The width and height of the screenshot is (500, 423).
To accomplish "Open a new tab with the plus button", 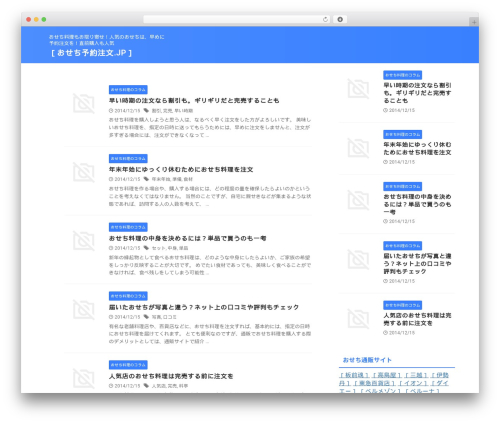I will tap(474, 22).
